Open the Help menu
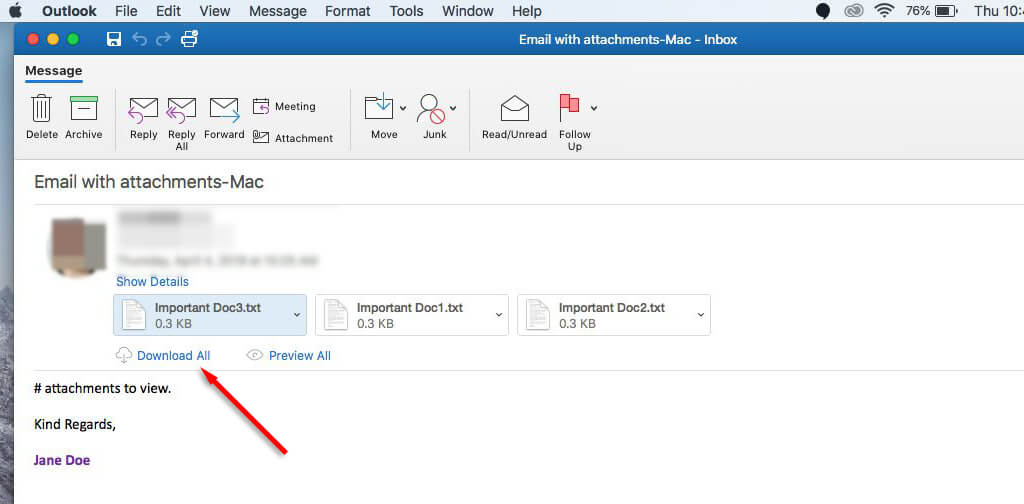This screenshot has width=1024, height=504. click(x=526, y=11)
